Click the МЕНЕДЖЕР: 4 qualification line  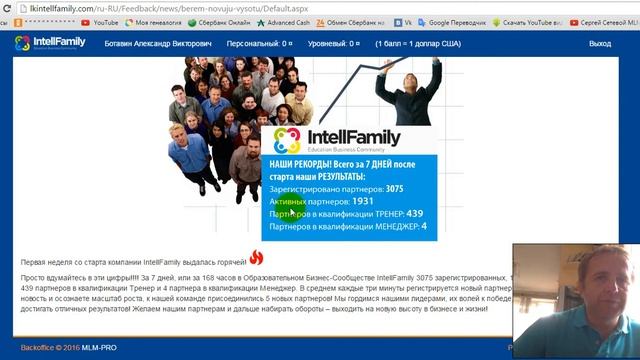click(x=348, y=227)
